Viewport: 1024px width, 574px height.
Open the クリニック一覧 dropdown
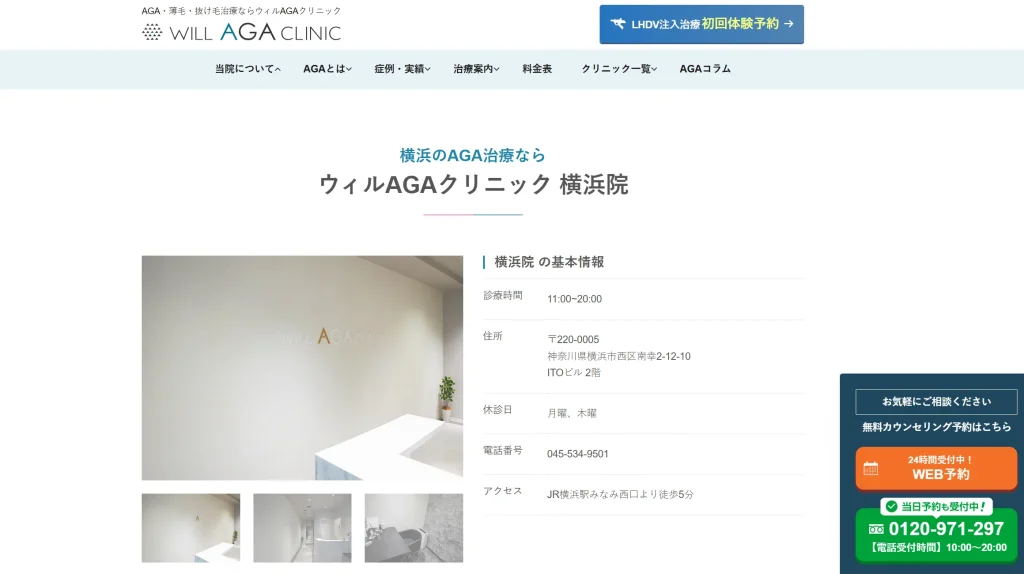point(619,69)
